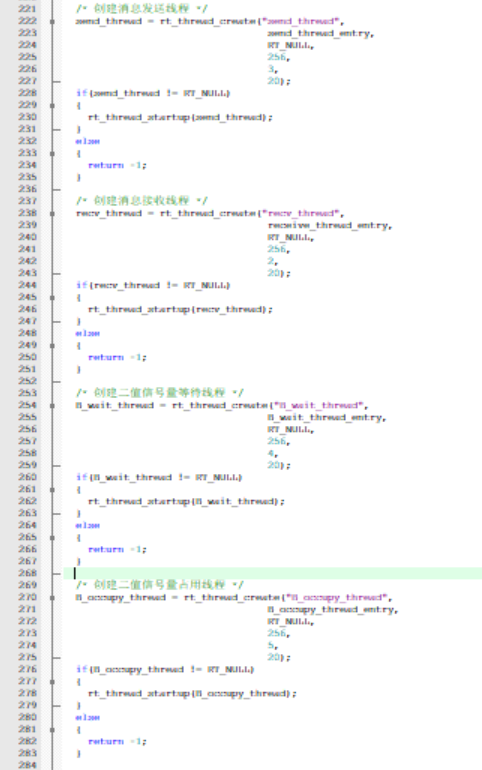Click receive_thread_entry argument on line 239
Screen dimensions: 482x770
pos(330,225)
